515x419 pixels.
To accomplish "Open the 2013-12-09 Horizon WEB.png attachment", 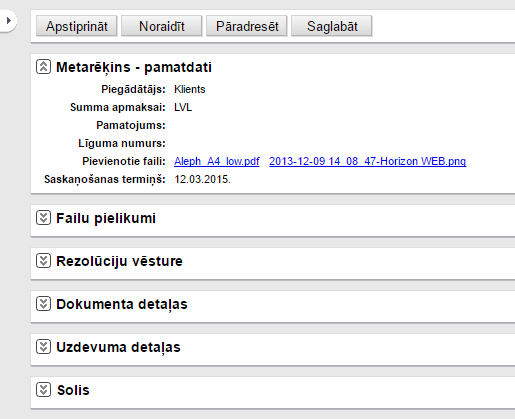I will click(x=368, y=161).
